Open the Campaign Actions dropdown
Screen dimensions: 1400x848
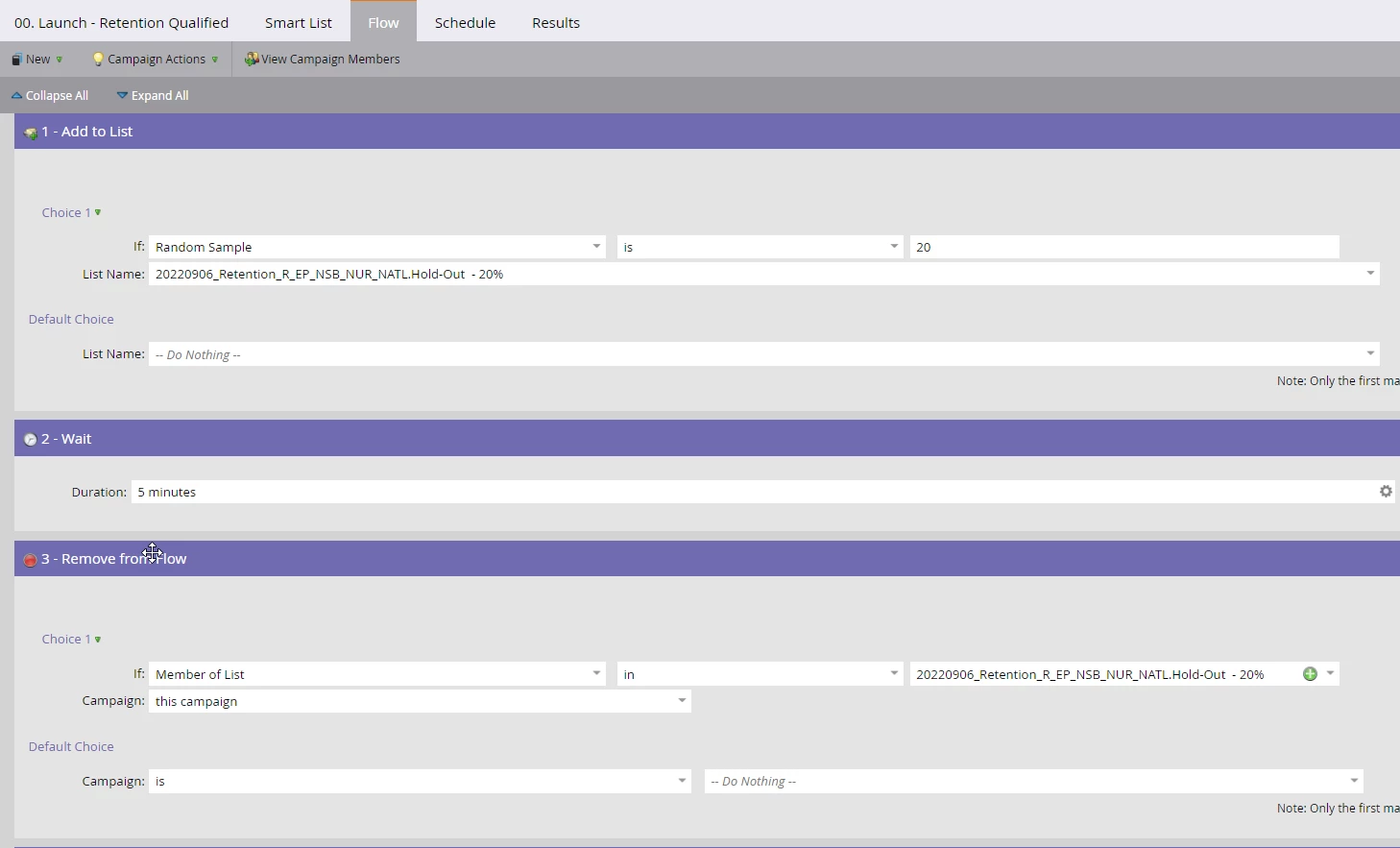[x=156, y=60]
